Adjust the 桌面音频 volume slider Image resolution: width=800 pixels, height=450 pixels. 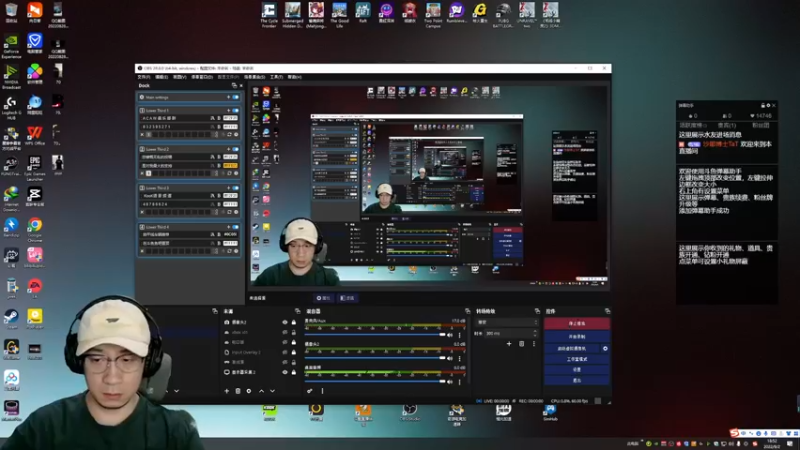coord(375,382)
